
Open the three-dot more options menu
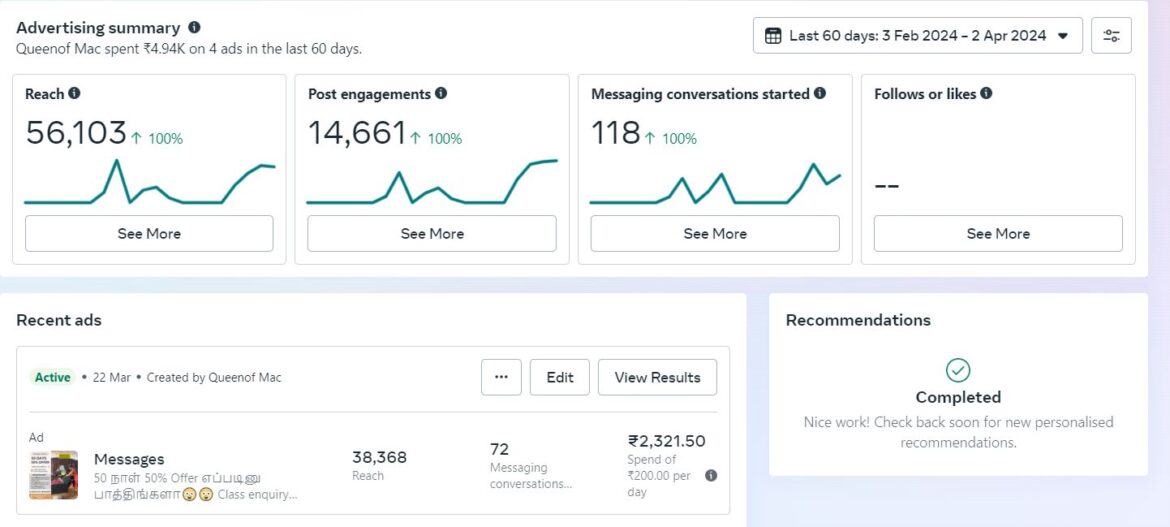coord(501,378)
